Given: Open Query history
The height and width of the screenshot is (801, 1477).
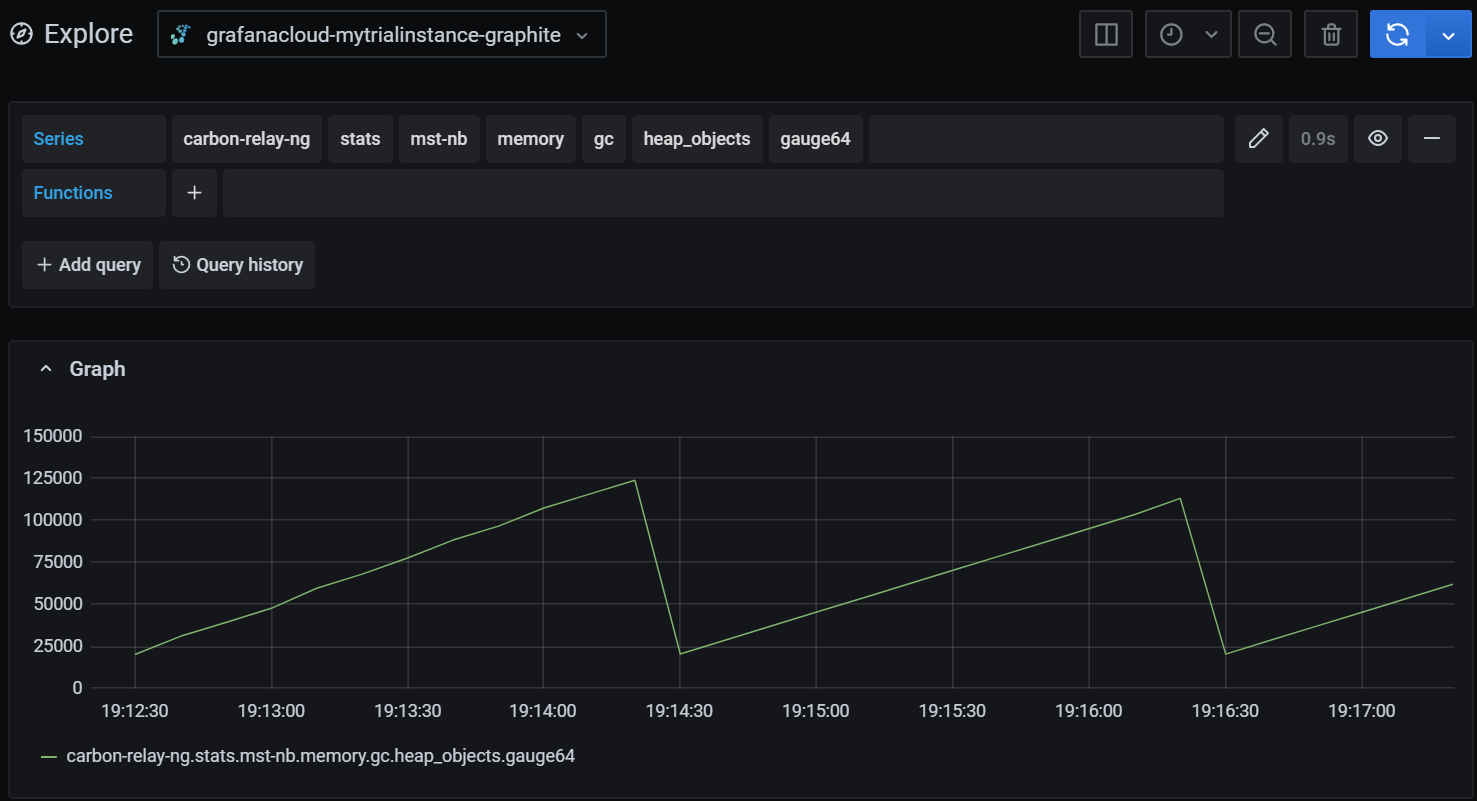Looking at the screenshot, I should (237, 264).
